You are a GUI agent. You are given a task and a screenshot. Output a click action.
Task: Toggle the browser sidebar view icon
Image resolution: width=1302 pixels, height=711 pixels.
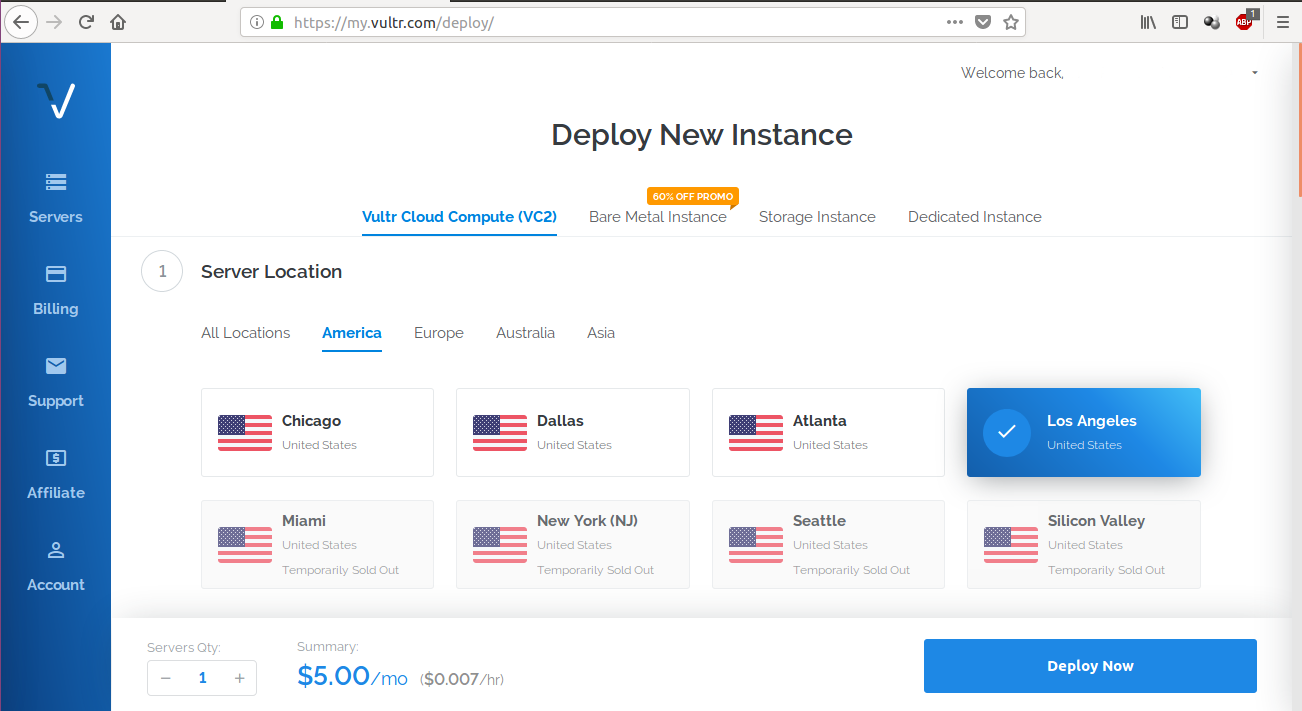click(1180, 21)
